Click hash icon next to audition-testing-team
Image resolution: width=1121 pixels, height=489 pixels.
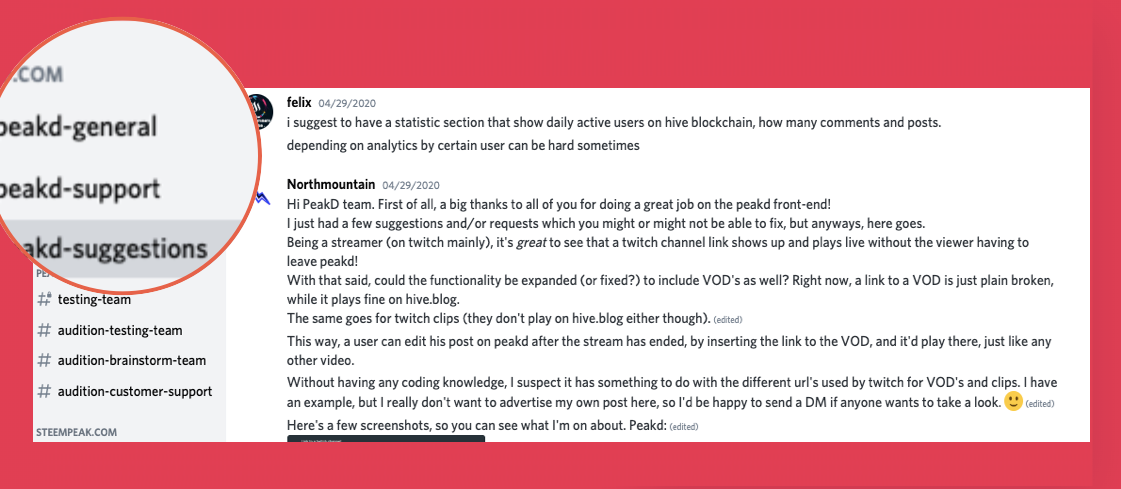[x=44, y=330]
